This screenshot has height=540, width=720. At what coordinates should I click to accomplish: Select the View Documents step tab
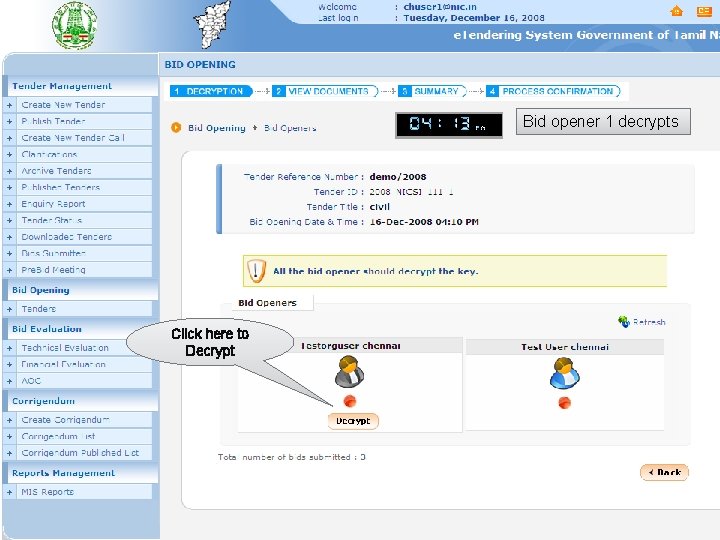325,91
